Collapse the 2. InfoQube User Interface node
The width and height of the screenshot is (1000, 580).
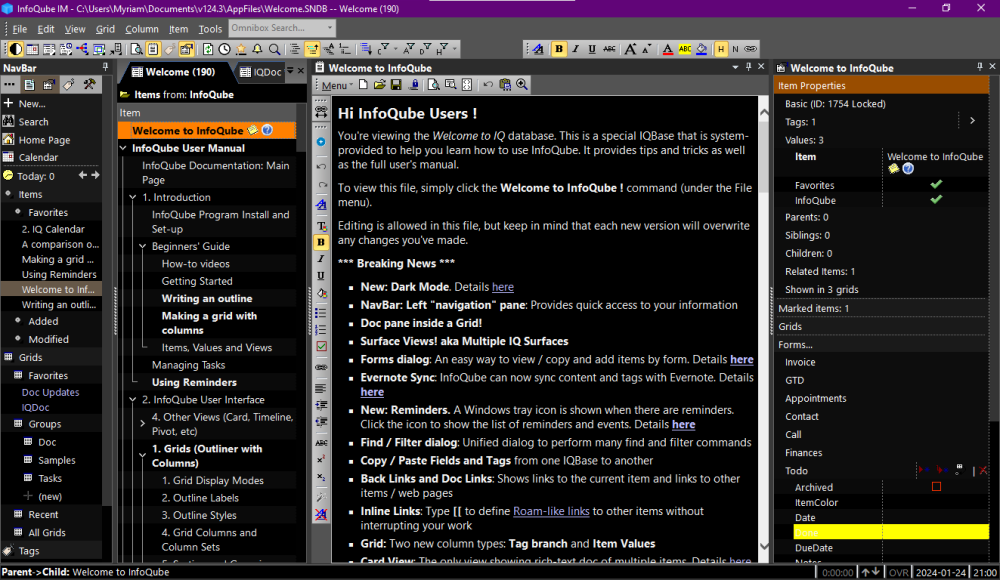click(x=133, y=400)
